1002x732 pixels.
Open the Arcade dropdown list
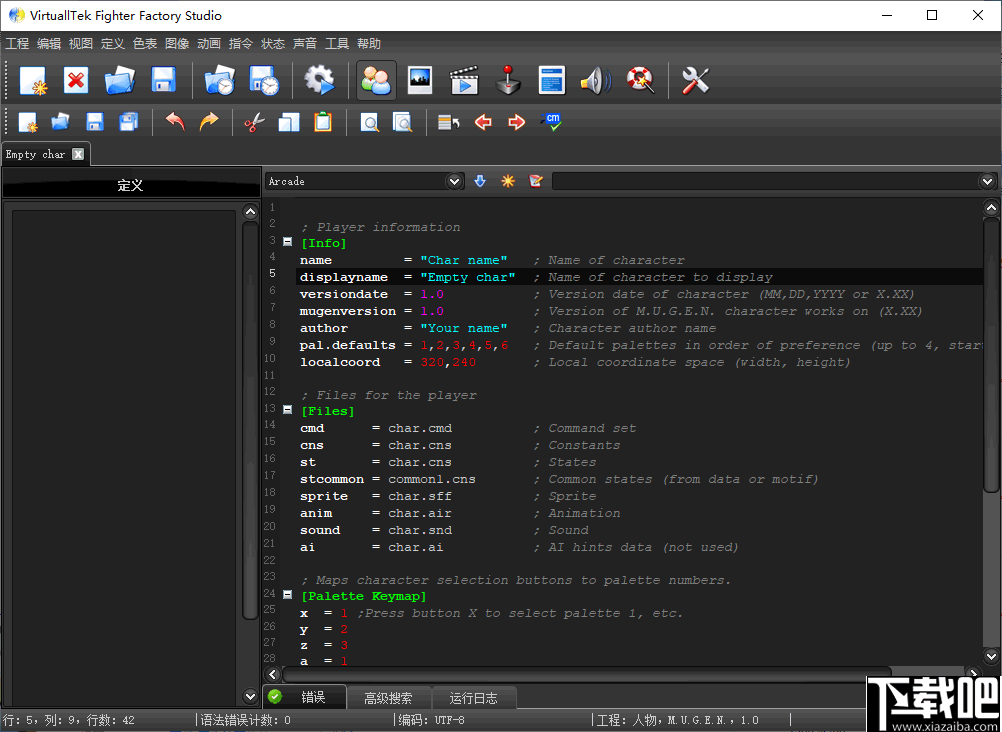pyautogui.click(x=455, y=181)
